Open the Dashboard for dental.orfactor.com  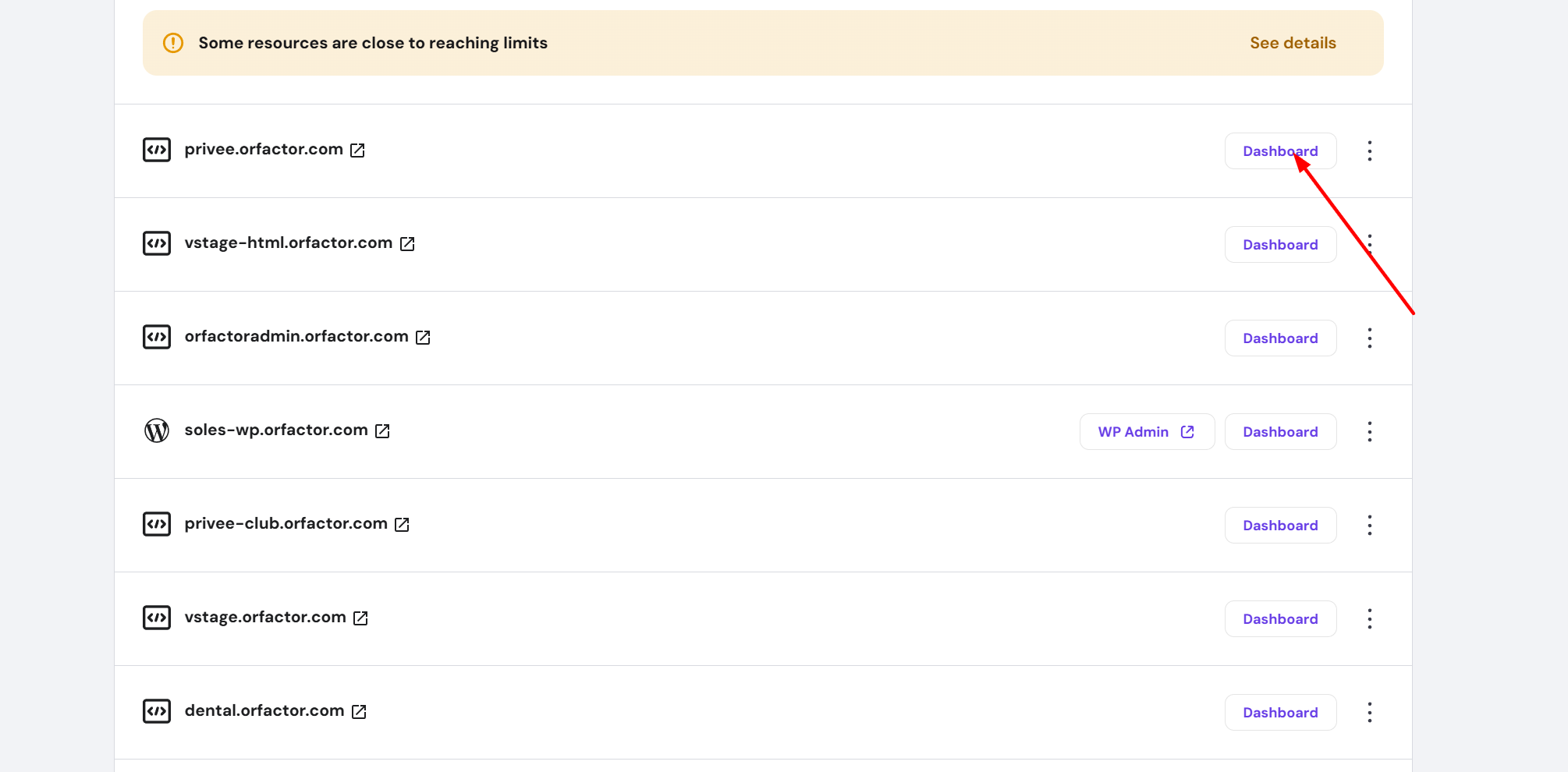coord(1280,712)
